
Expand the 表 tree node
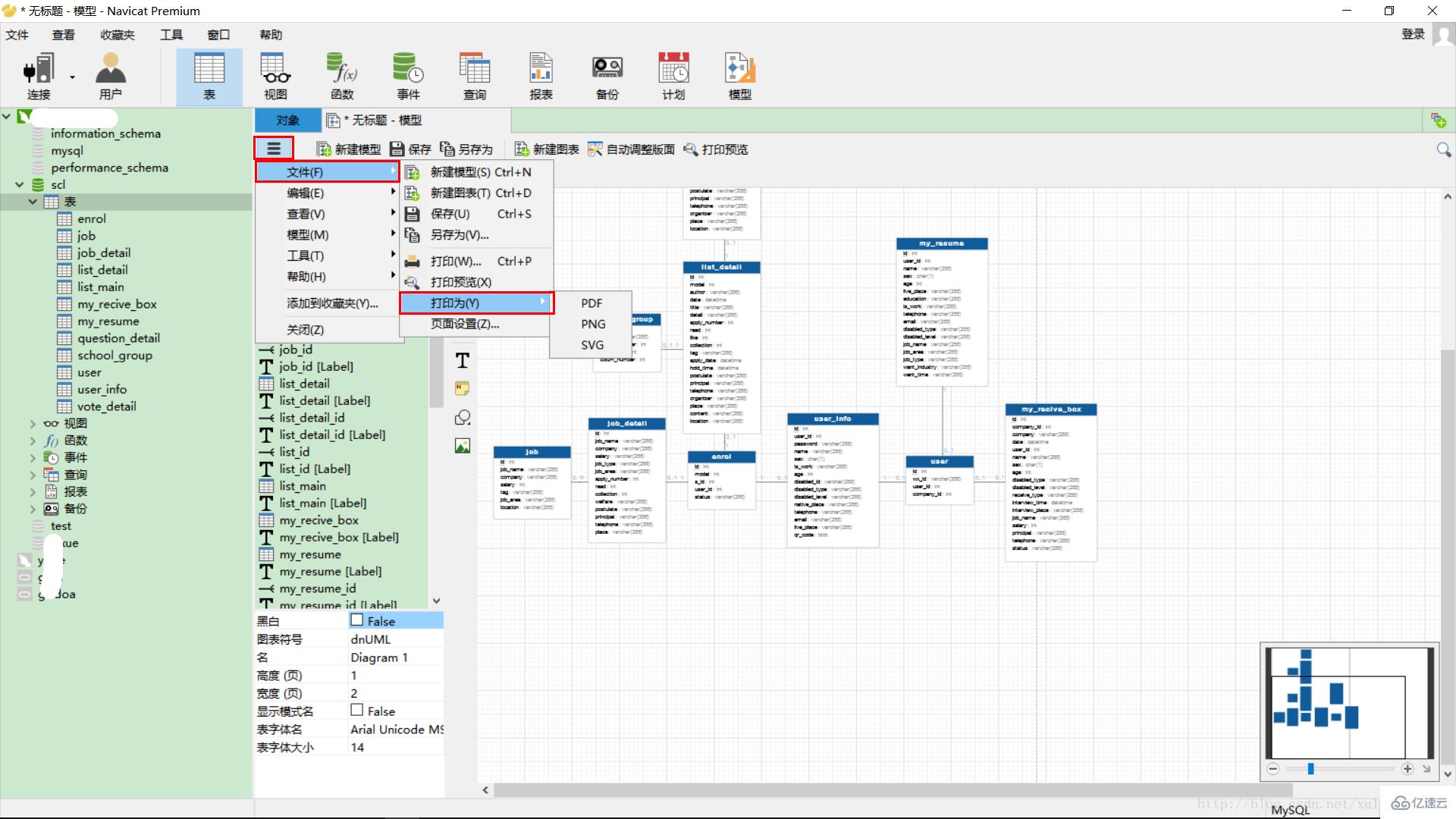click(x=32, y=201)
